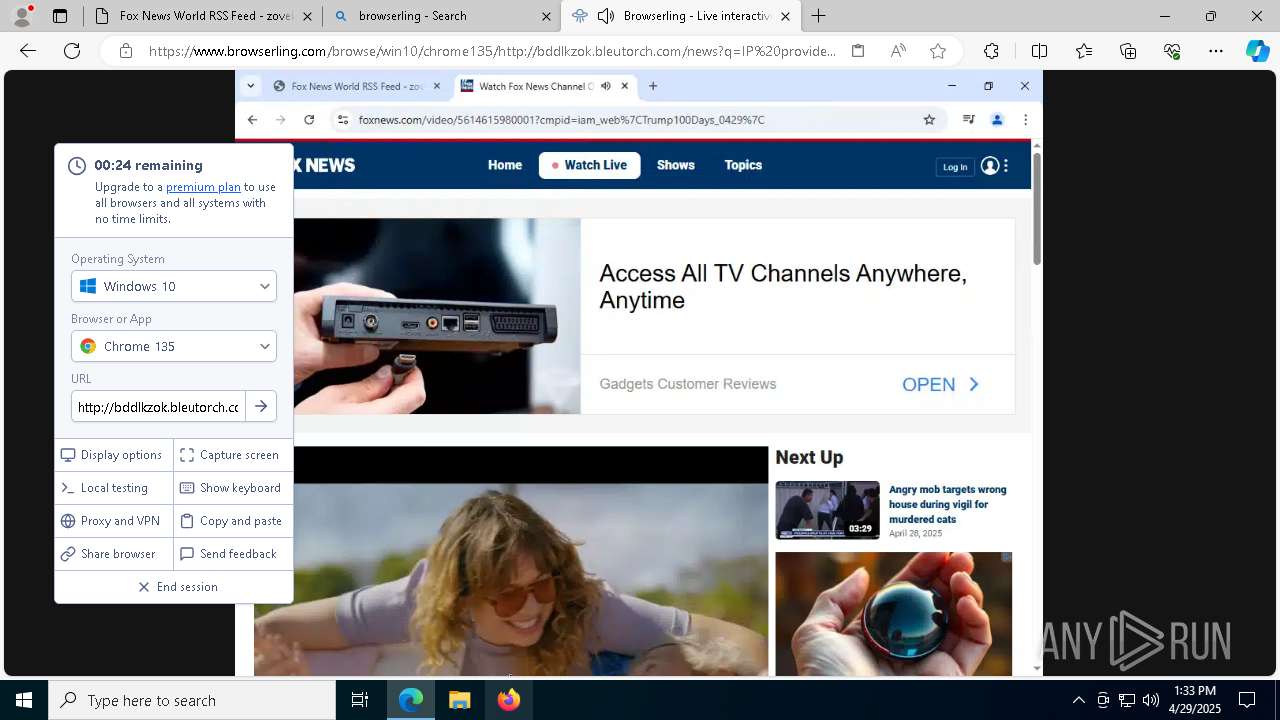Open Chrome profile avatar
The height and width of the screenshot is (720, 1280).
(997, 120)
